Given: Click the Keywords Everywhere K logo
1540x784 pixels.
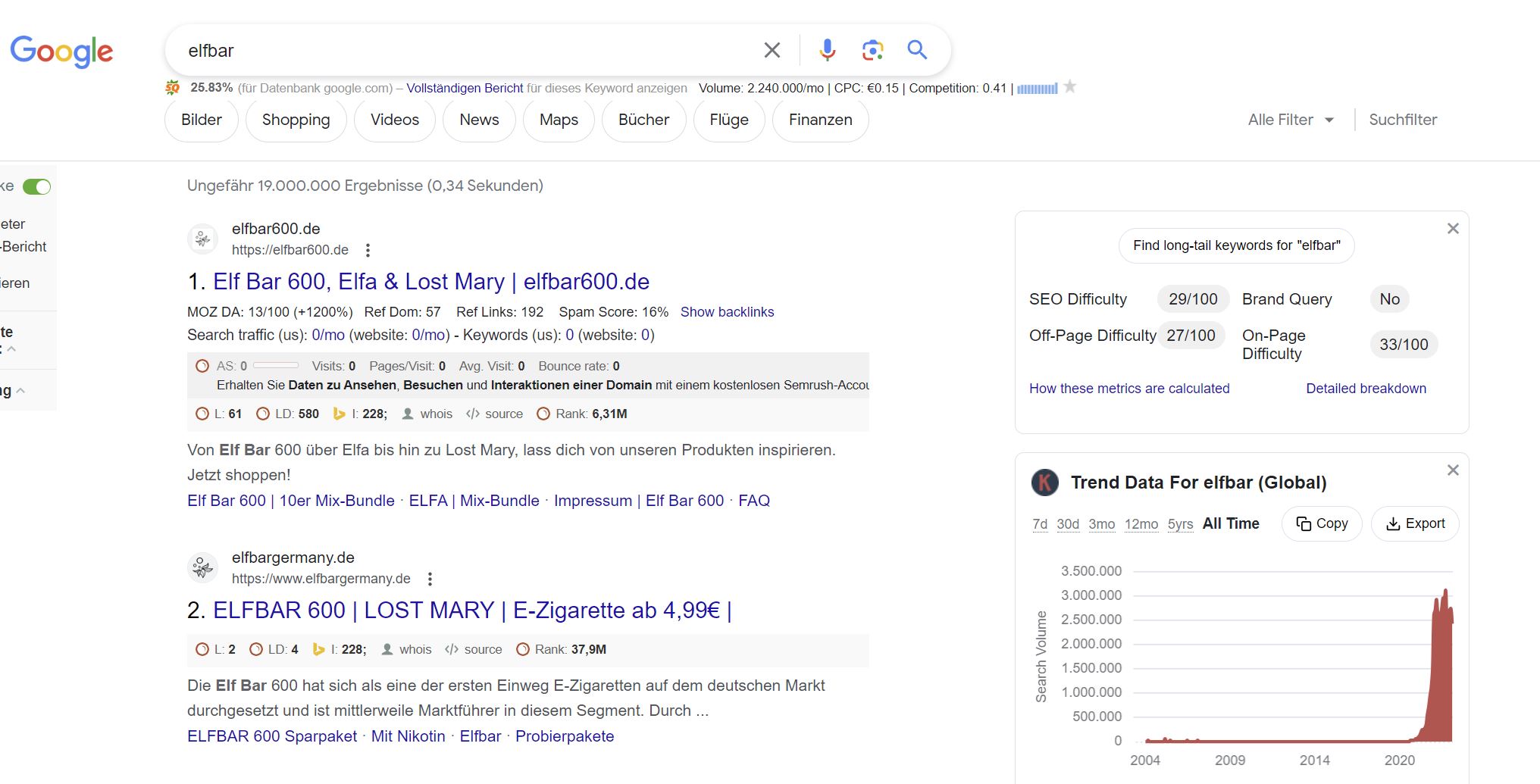Looking at the screenshot, I should pos(1045,483).
